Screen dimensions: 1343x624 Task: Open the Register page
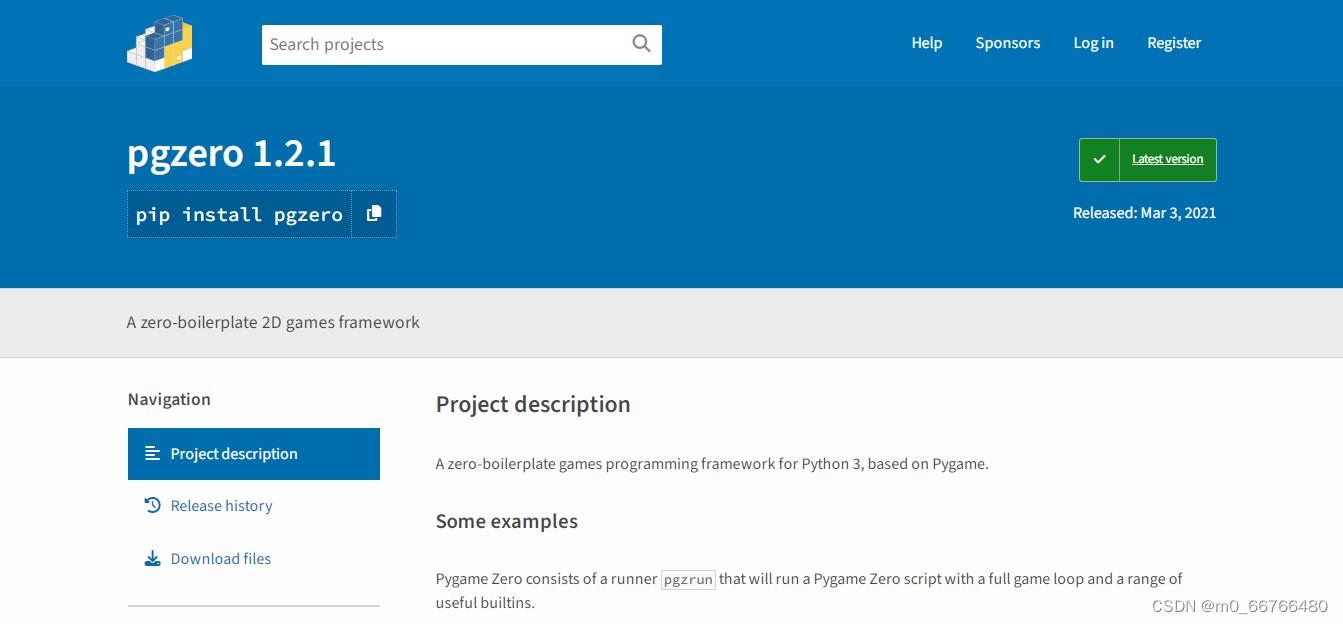[1174, 43]
